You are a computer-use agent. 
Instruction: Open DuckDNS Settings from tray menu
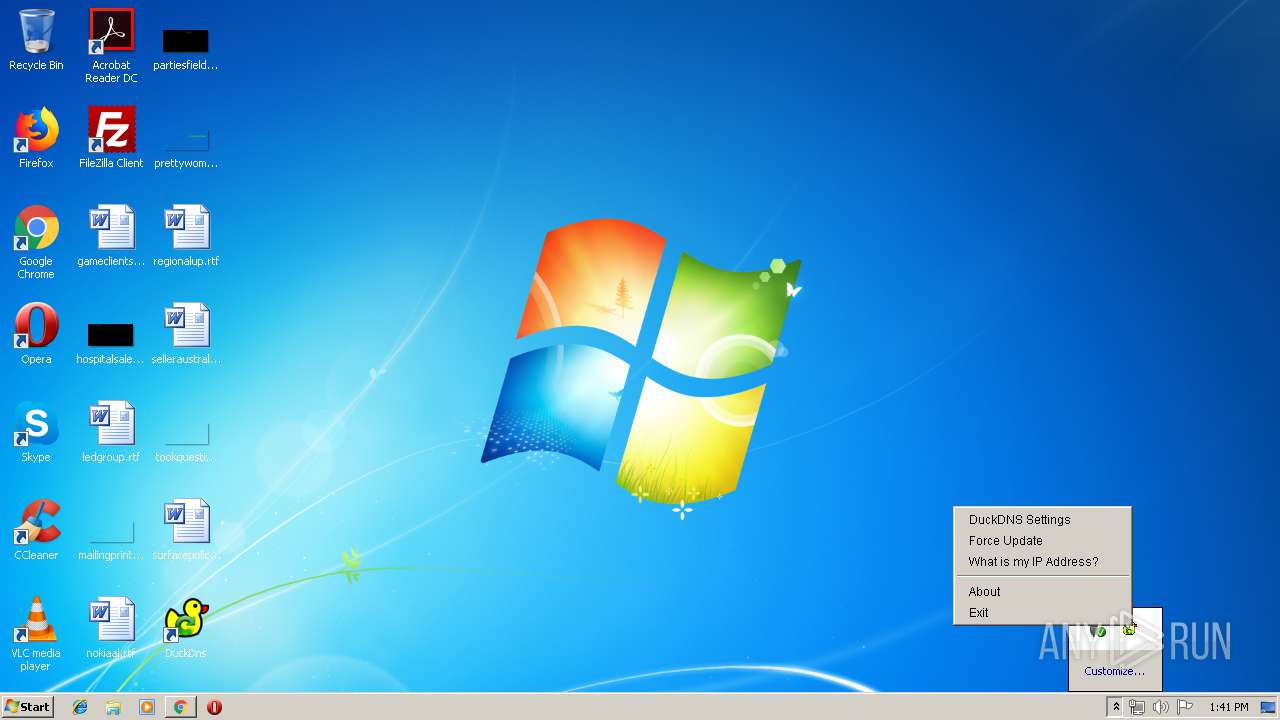pyautogui.click(x=1042, y=520)
